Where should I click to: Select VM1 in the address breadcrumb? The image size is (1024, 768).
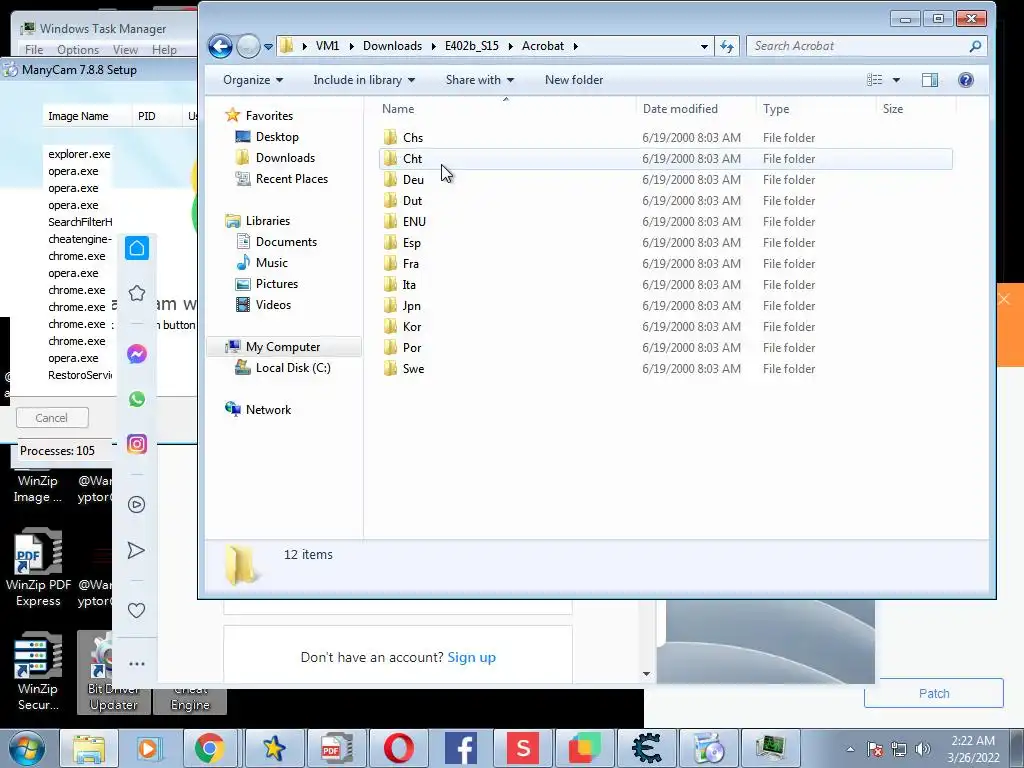327,46
